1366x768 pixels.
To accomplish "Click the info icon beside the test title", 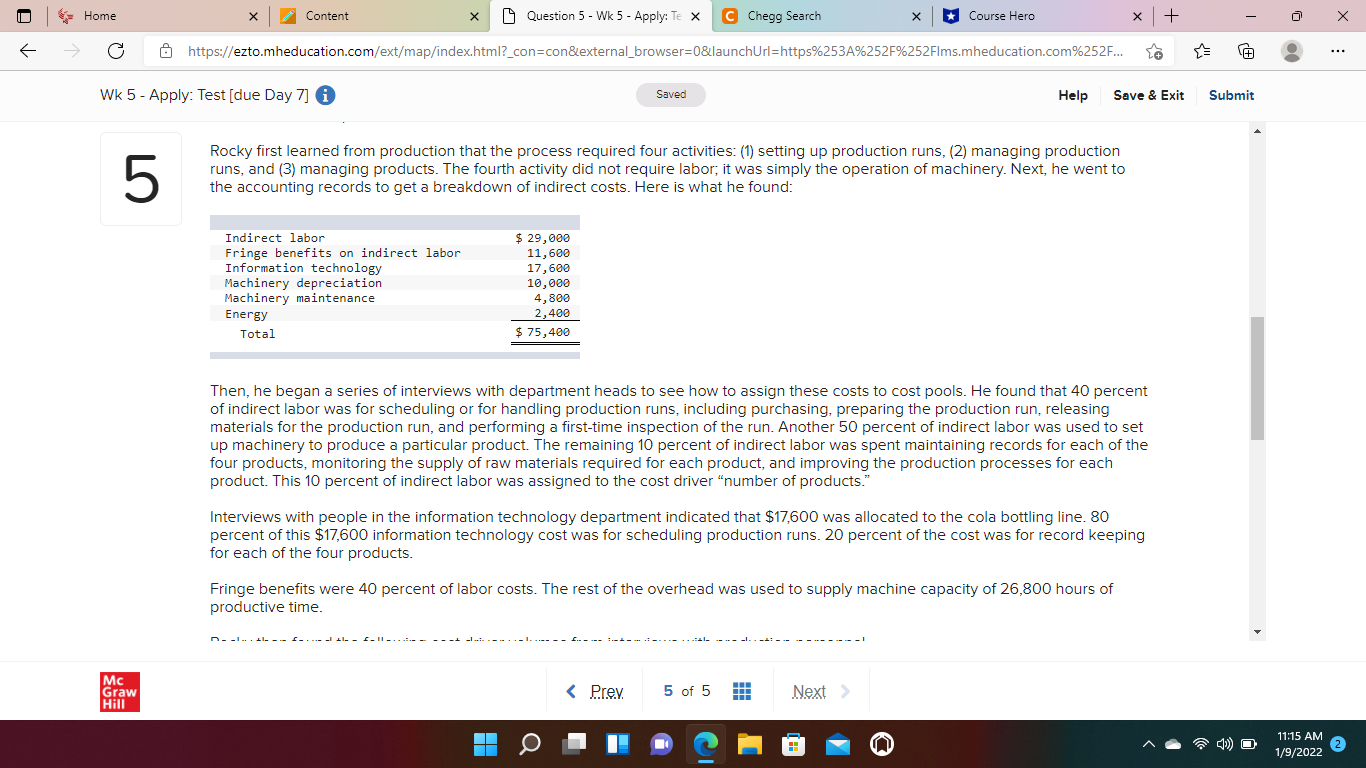I will point(325,95).
